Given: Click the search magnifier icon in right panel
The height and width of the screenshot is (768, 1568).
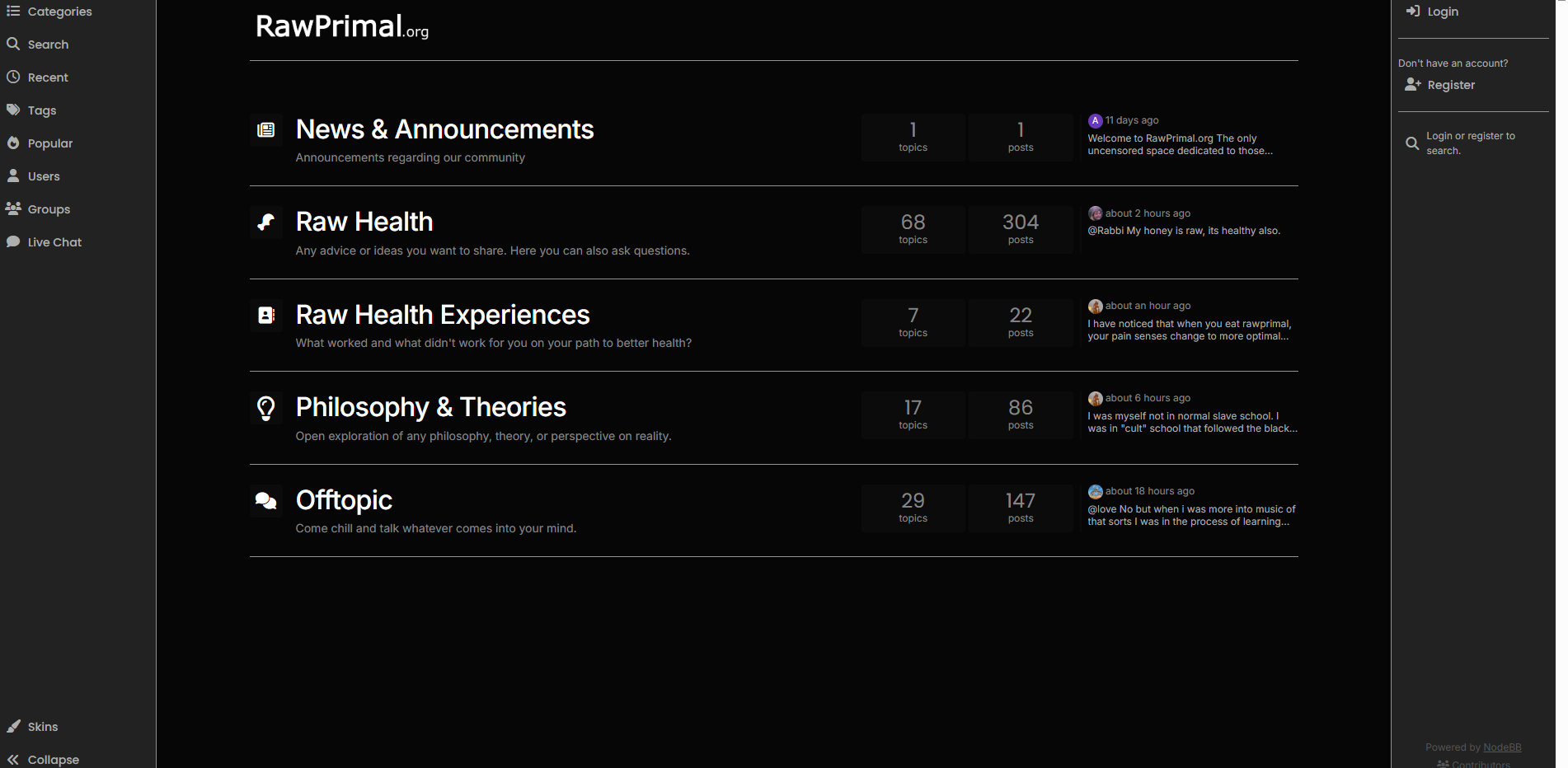Looking at the screenshot, I should tap(1412, 143).
